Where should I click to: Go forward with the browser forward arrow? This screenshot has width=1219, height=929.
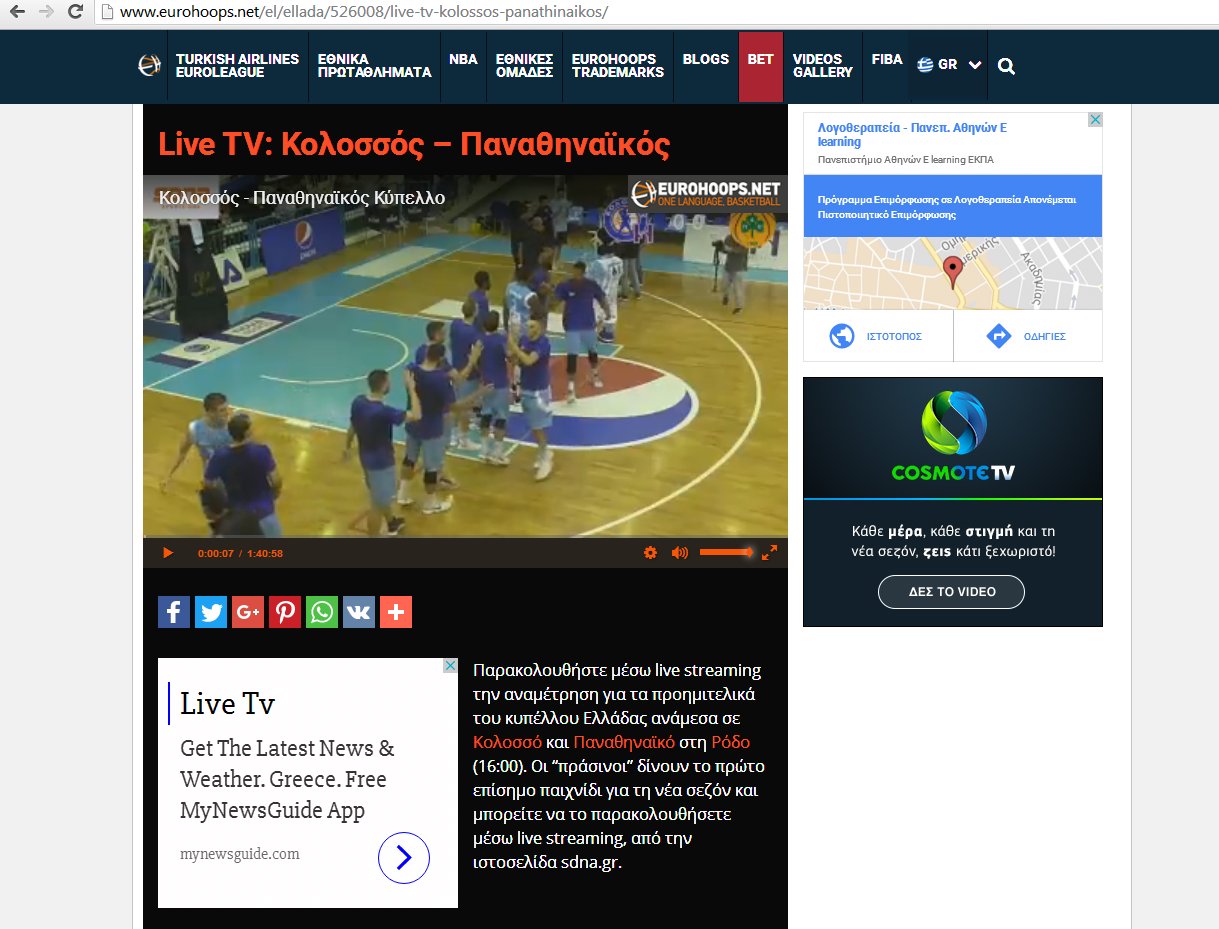(x=46, y=12)
